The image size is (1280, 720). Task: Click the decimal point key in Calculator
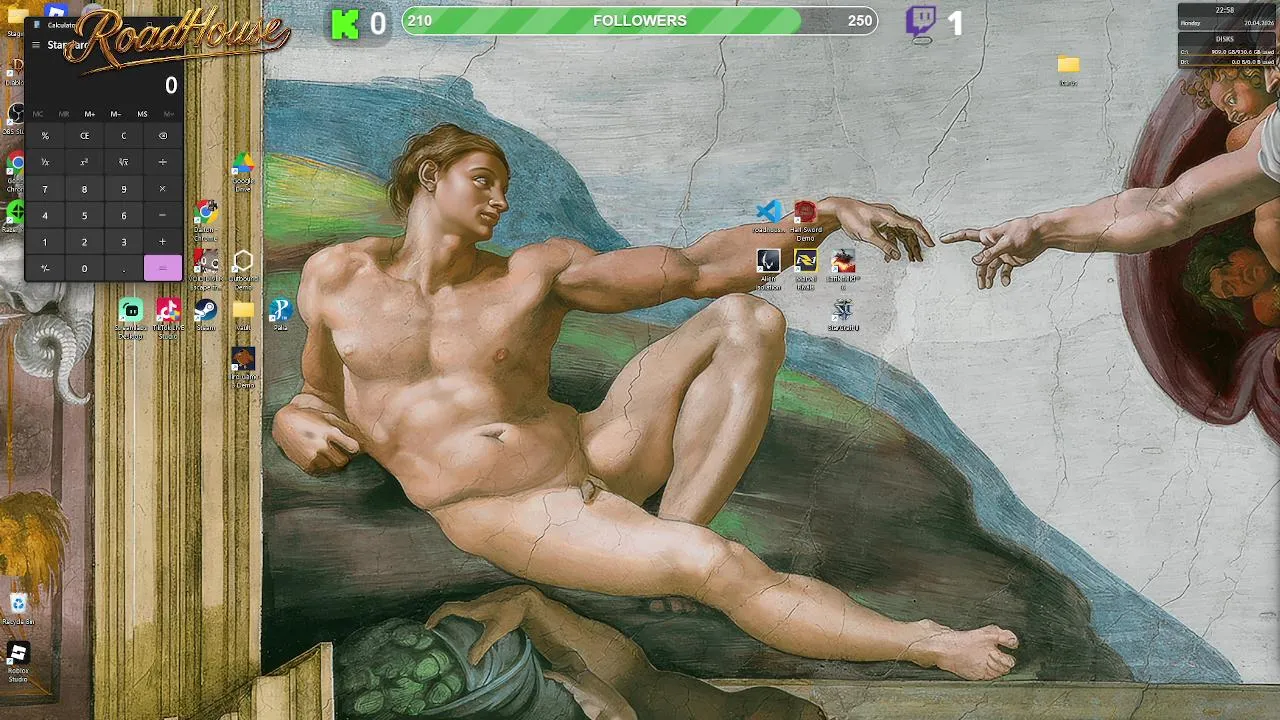[124, 268]
